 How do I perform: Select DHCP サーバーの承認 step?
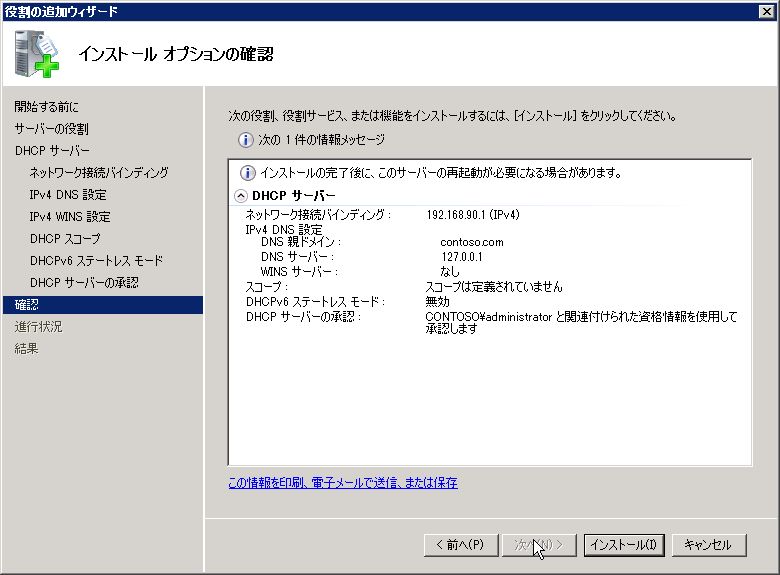coord(84,283)
